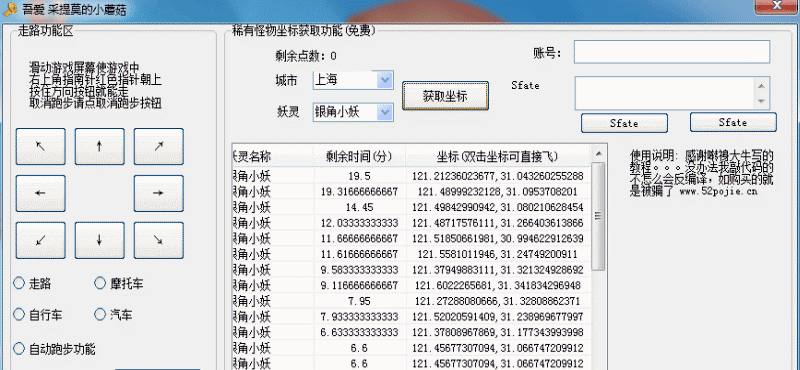Screen dimensions: 800x370
Task: Click remaining time cell 7.95
Action: click(360, 301)
